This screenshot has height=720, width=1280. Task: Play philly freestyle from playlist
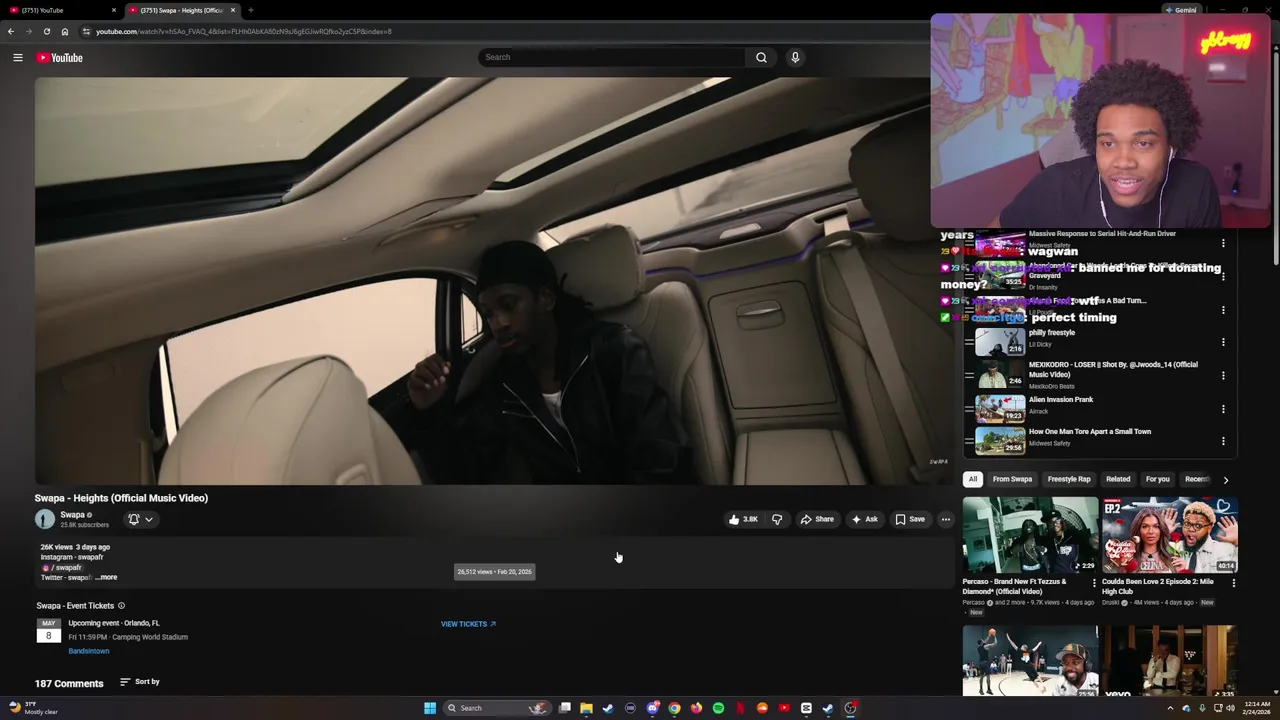[1000, 342]
